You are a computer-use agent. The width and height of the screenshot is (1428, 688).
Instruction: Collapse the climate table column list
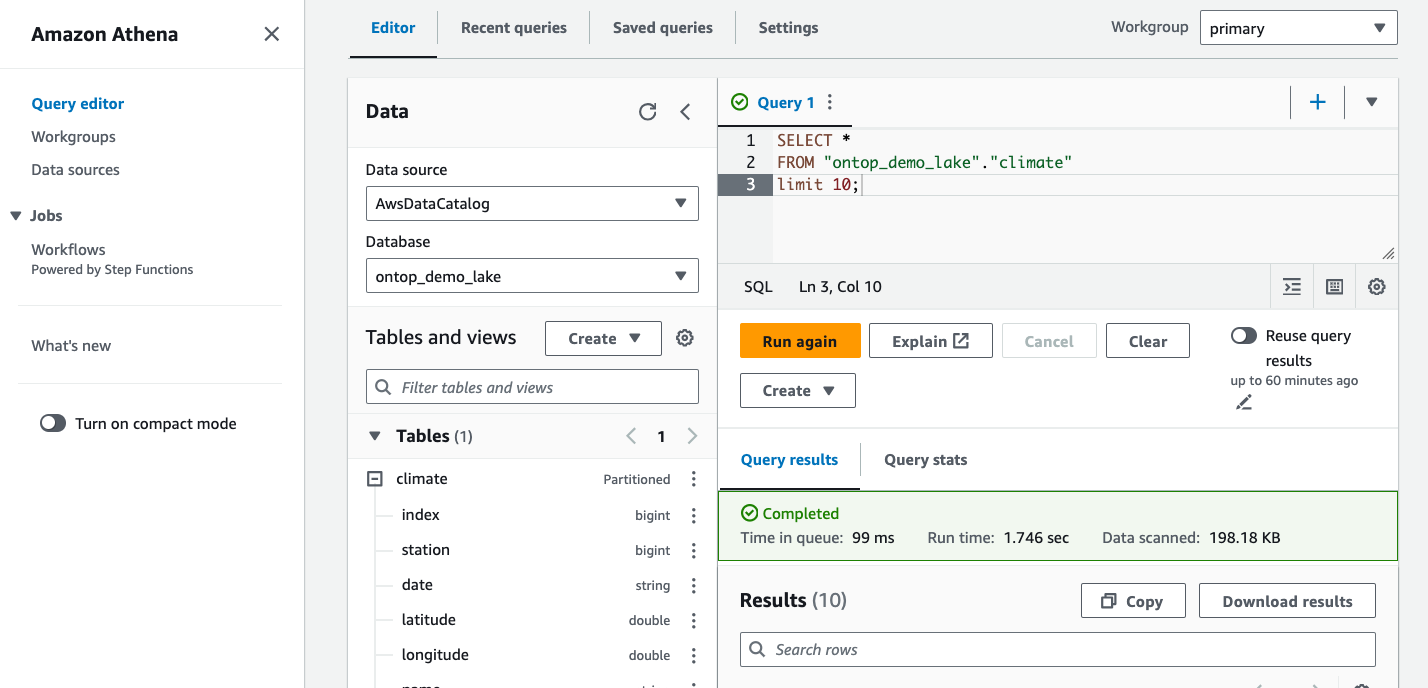(374, 479)
